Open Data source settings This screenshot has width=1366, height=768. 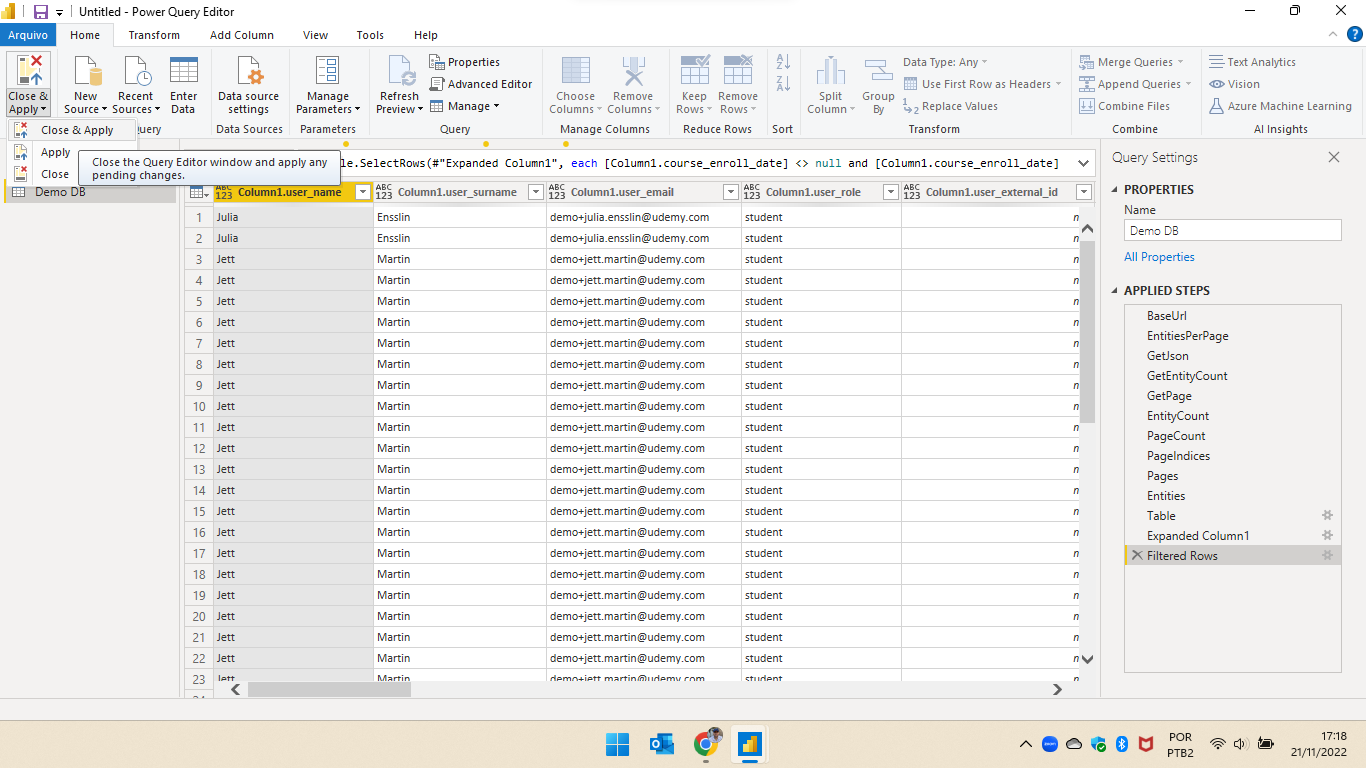(248, 86)
